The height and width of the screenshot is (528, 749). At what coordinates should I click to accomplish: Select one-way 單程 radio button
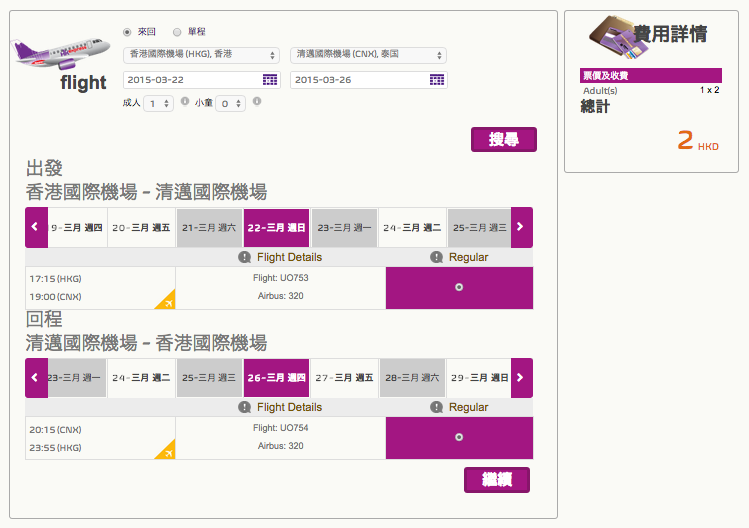click(x=177, y=32)
